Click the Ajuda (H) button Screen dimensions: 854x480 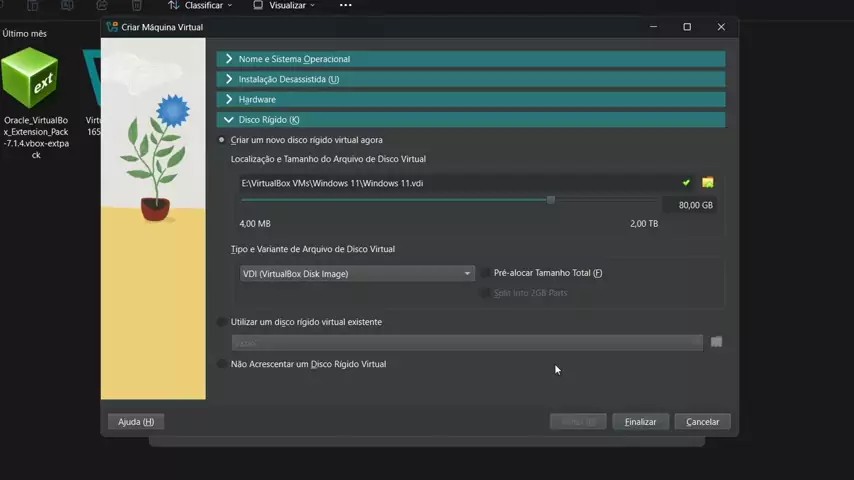136,422
